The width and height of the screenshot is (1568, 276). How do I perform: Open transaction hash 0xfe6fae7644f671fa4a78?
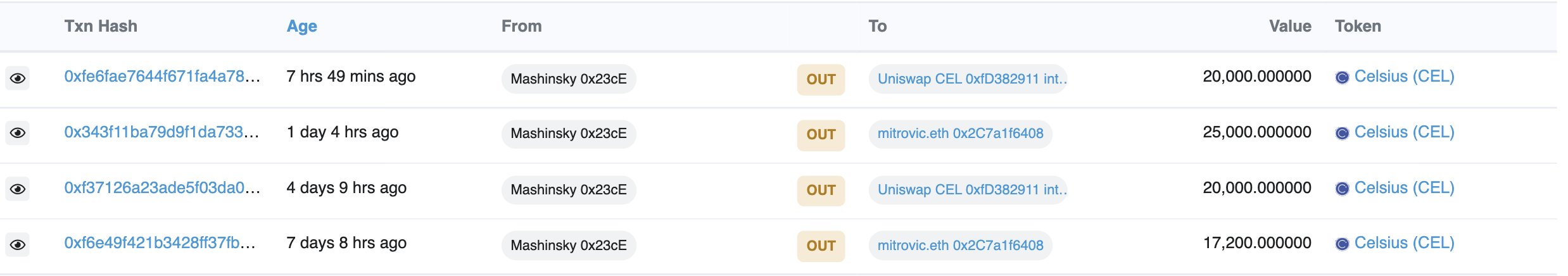[x=162, y=77]
